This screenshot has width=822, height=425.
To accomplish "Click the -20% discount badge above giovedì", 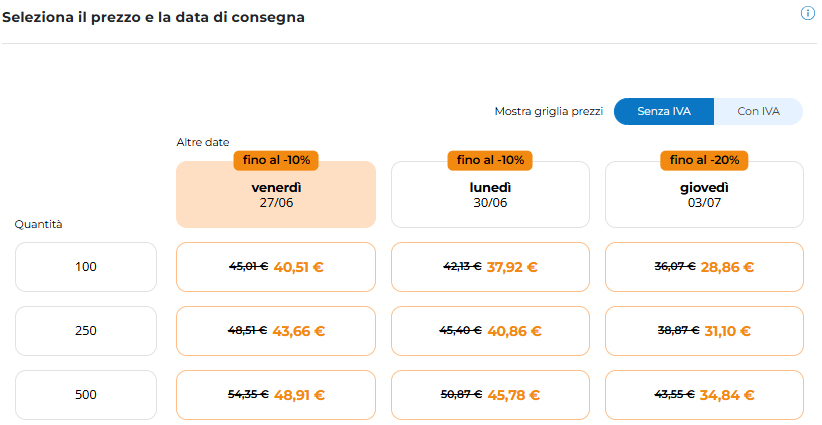I will (x=704, y=160).
